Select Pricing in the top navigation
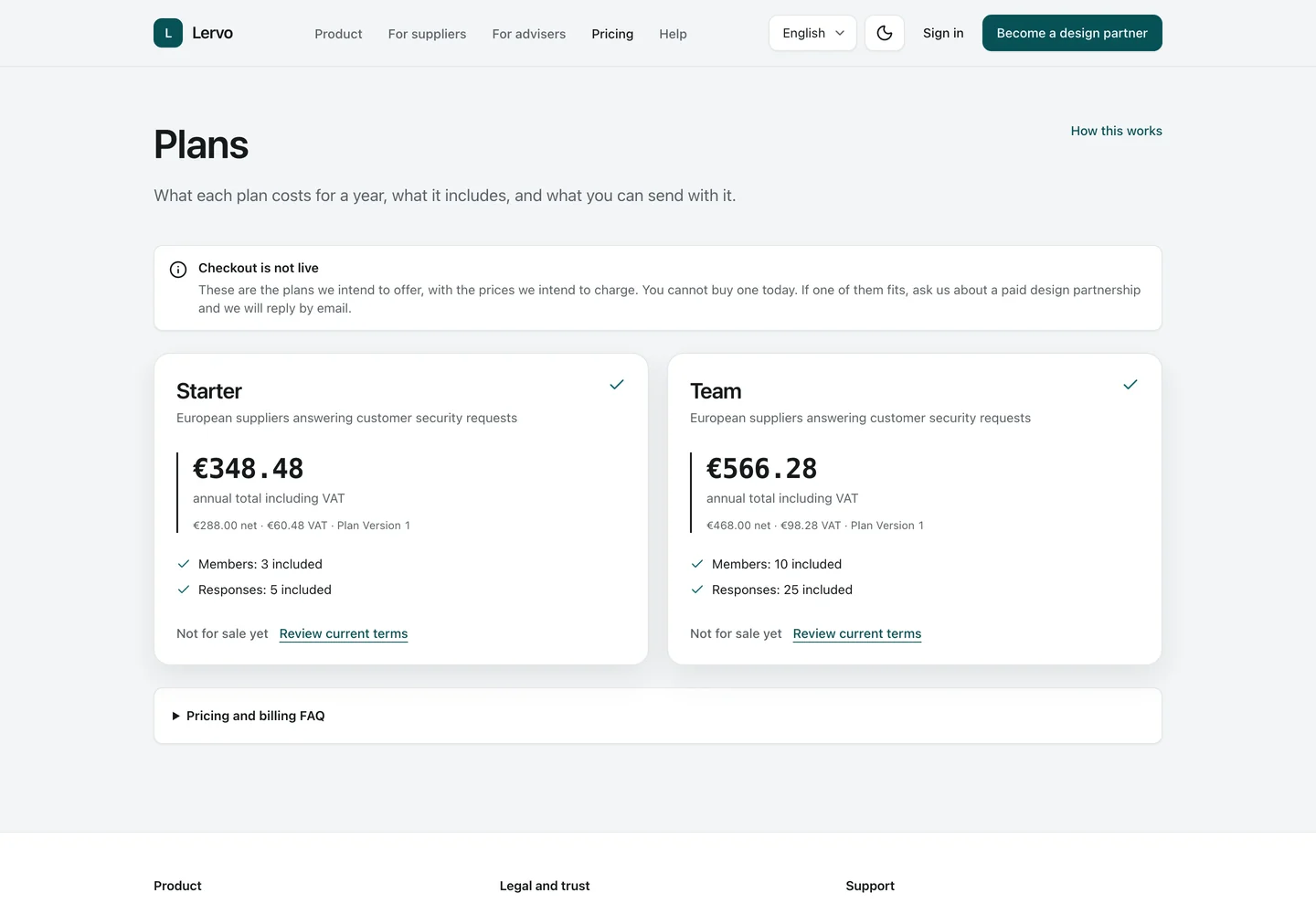The height and width of the screenshot is (914, 1316). tap(612, 34)
